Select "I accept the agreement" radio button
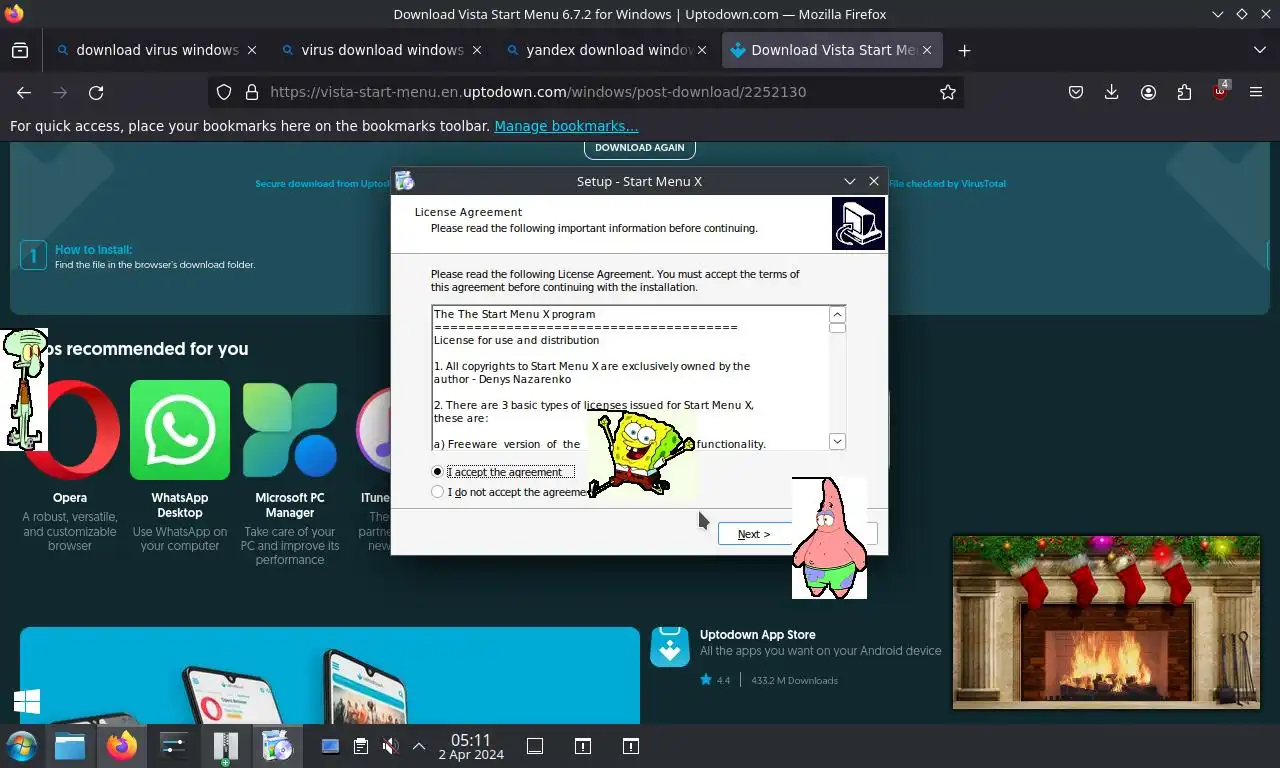 [x=437, y=472]
